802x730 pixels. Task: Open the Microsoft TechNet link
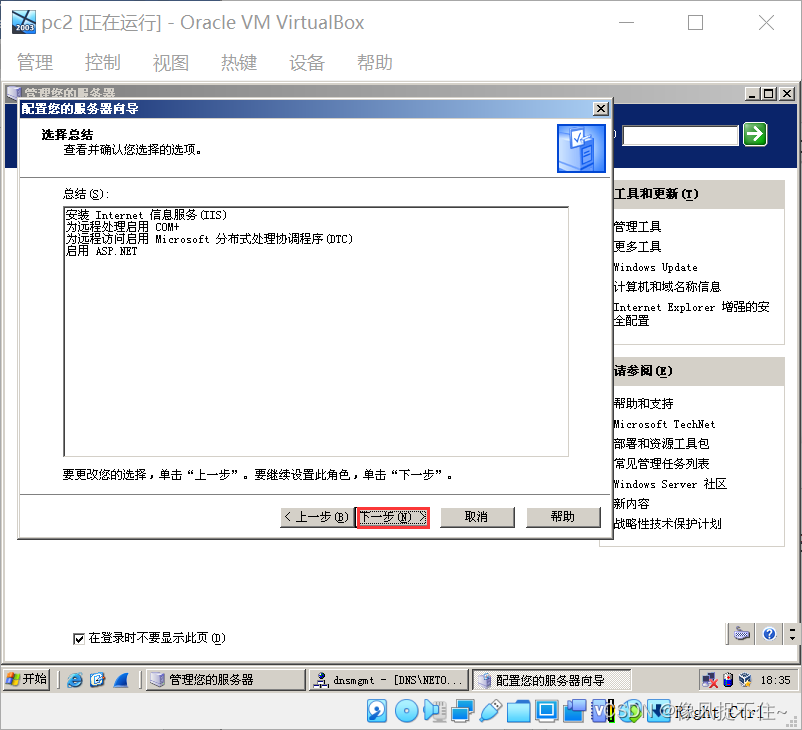(x=664, y=424)
